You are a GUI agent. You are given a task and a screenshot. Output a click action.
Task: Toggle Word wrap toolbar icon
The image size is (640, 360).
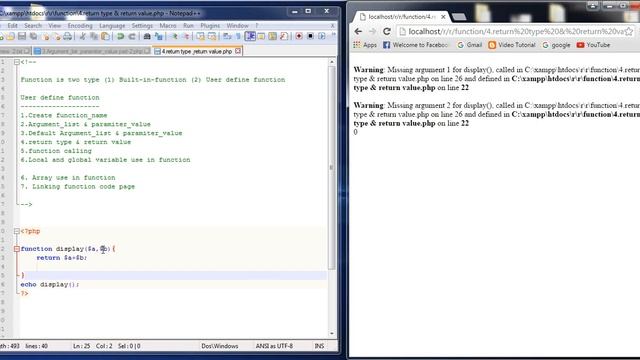tap(227, 36)
